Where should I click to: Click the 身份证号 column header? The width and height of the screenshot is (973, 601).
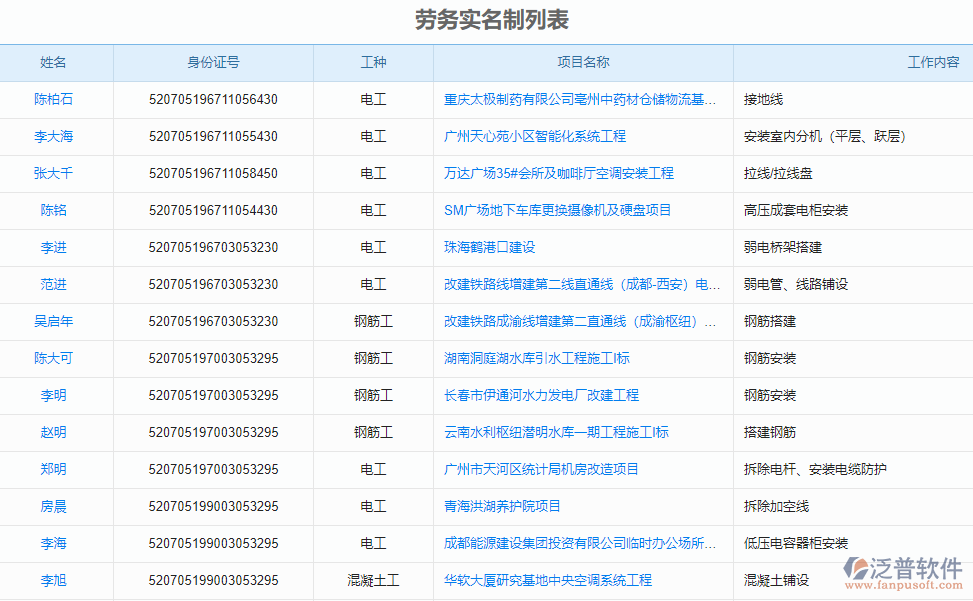(213, 62)
